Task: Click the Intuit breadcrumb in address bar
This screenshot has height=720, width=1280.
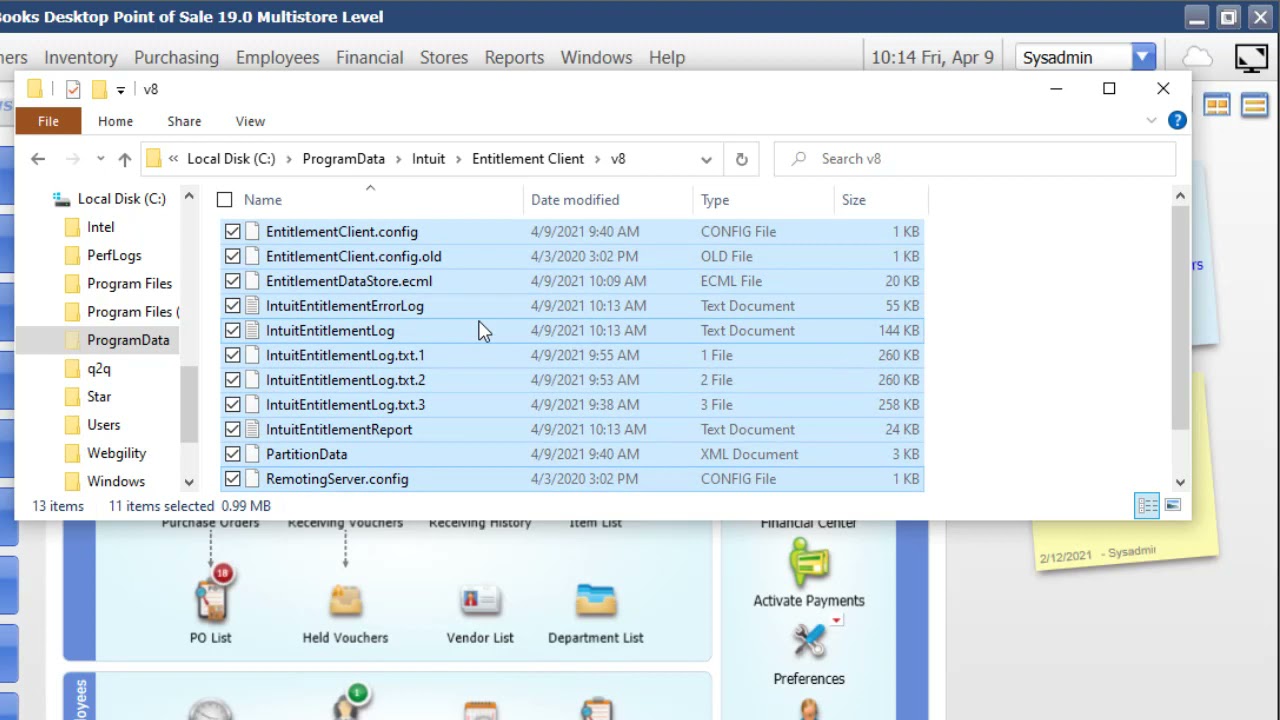Action: (x=428, y=159)
